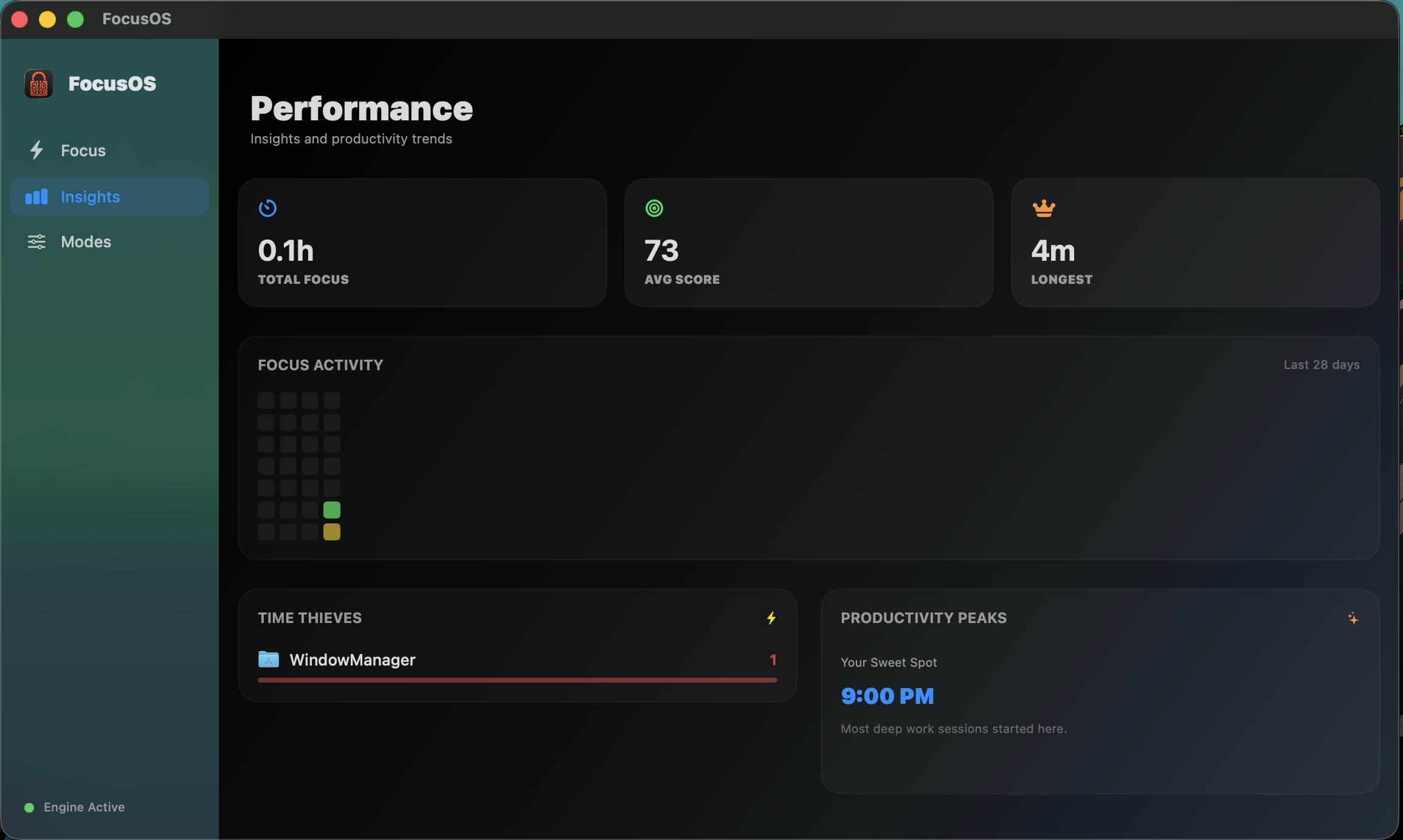
Task: Click the sparkle icon in Productivity Peaks
Action: [1353, 618]
